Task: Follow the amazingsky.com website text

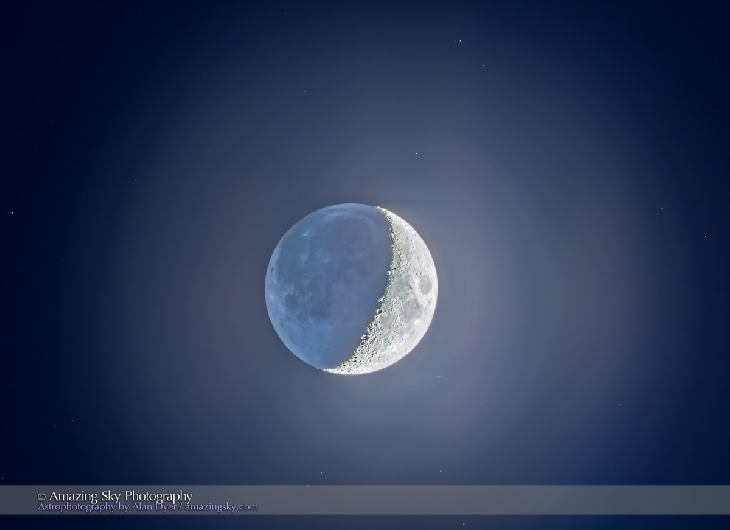Action: coord(220,507)
